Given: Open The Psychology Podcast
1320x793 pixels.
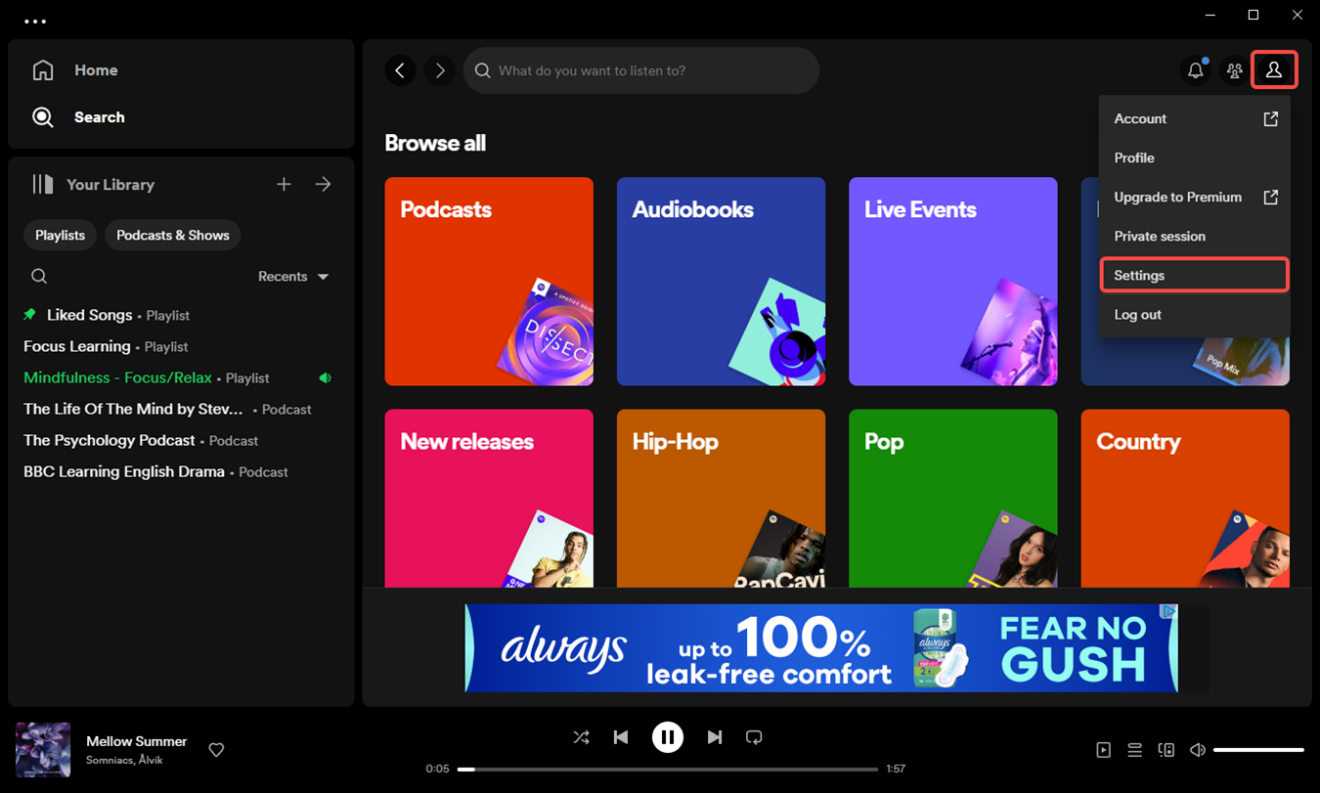Looking at the screenshot, I should coord(181,440).
